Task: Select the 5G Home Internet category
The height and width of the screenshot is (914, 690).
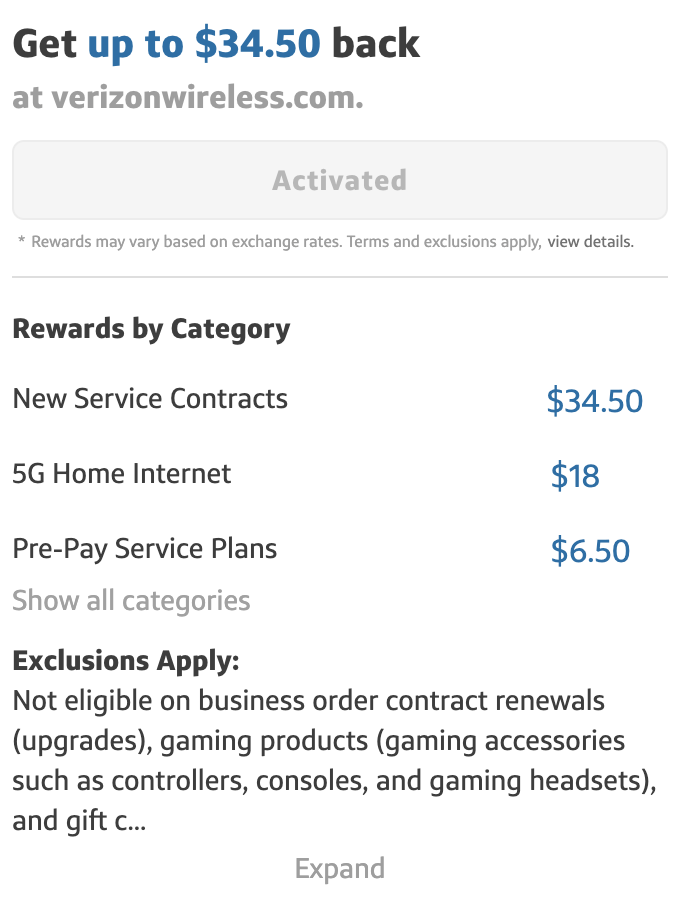Action: [122, 474]
